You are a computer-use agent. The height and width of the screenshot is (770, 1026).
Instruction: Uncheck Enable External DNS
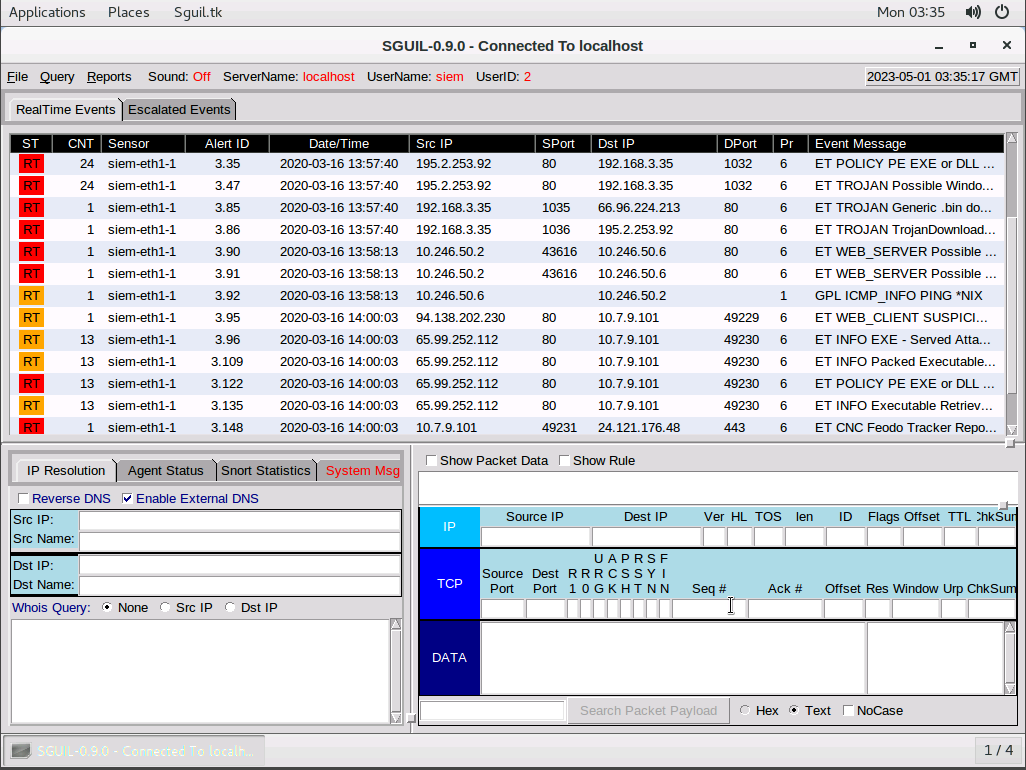coord(127,499)
